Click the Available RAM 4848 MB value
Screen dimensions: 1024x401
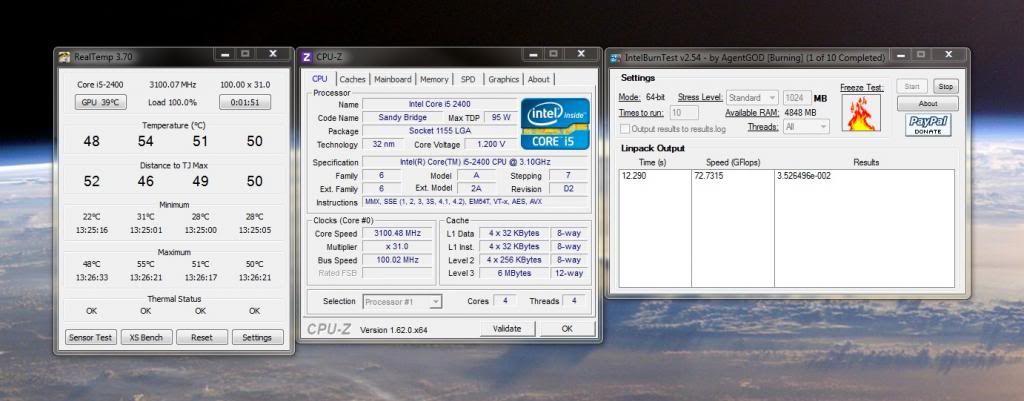(799, 112)
